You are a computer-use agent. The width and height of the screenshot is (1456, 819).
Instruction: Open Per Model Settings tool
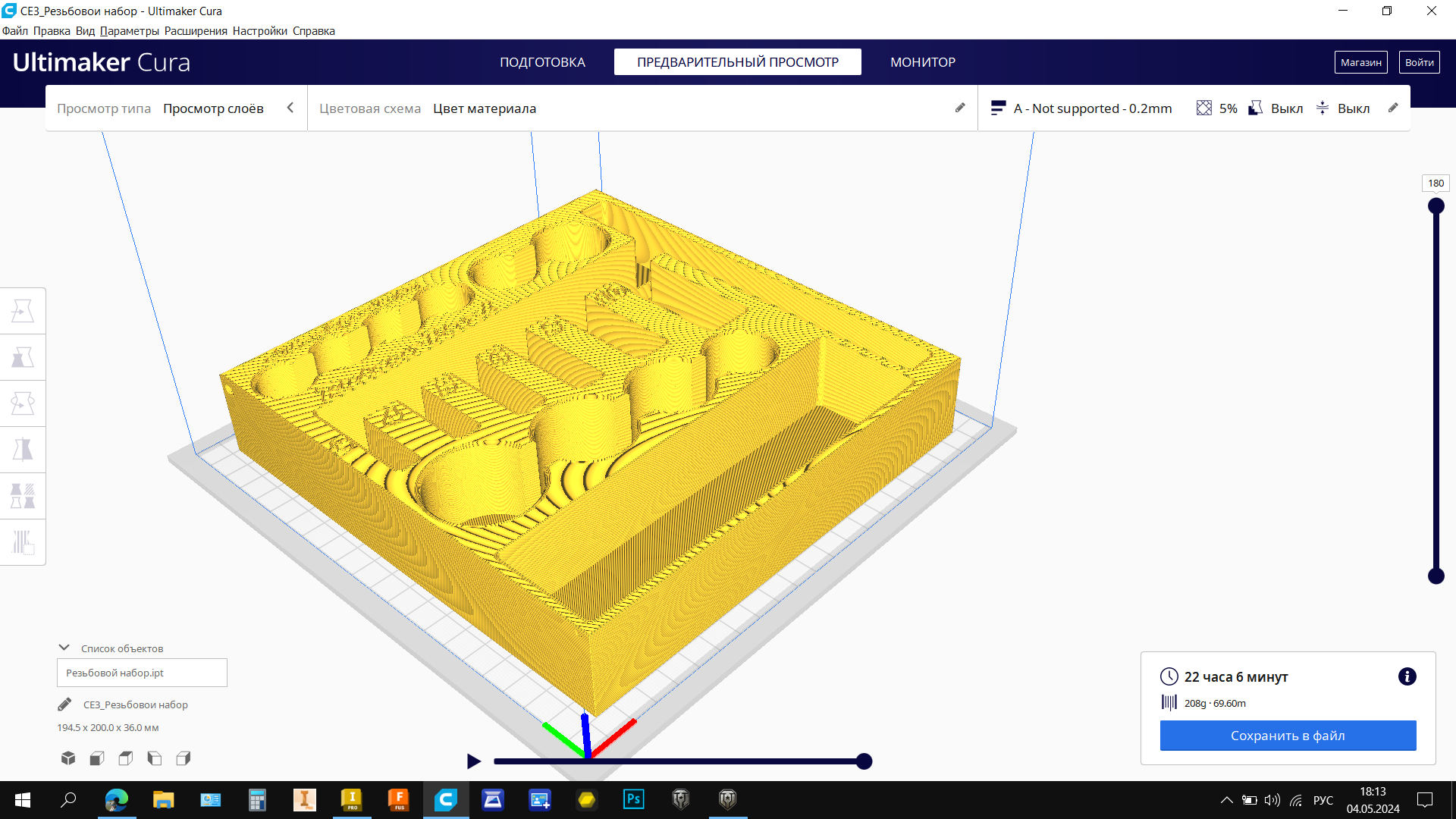click(23, 496)
